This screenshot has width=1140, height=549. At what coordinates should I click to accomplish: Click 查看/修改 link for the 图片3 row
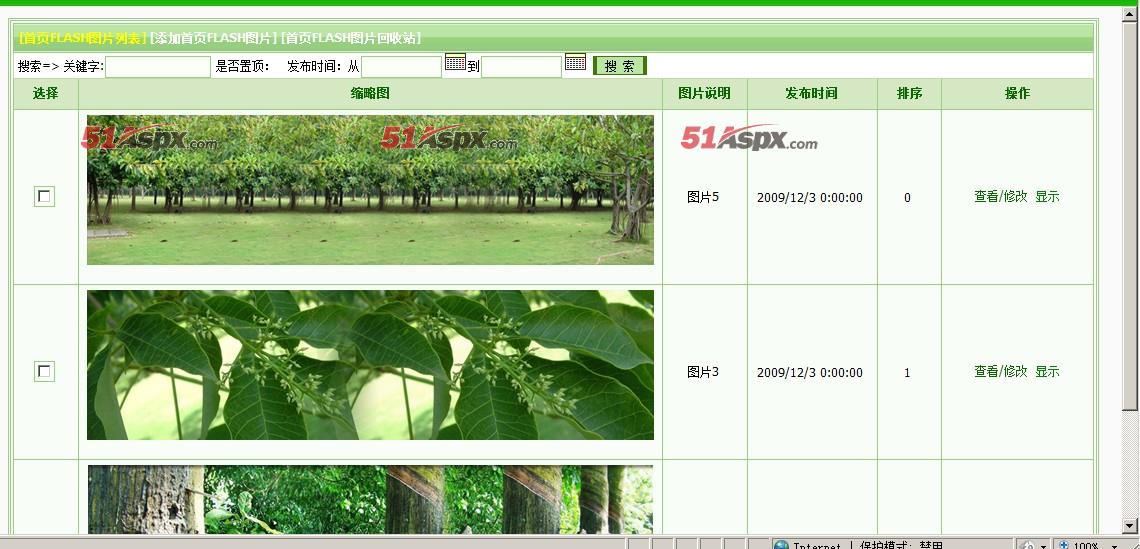1000,372
